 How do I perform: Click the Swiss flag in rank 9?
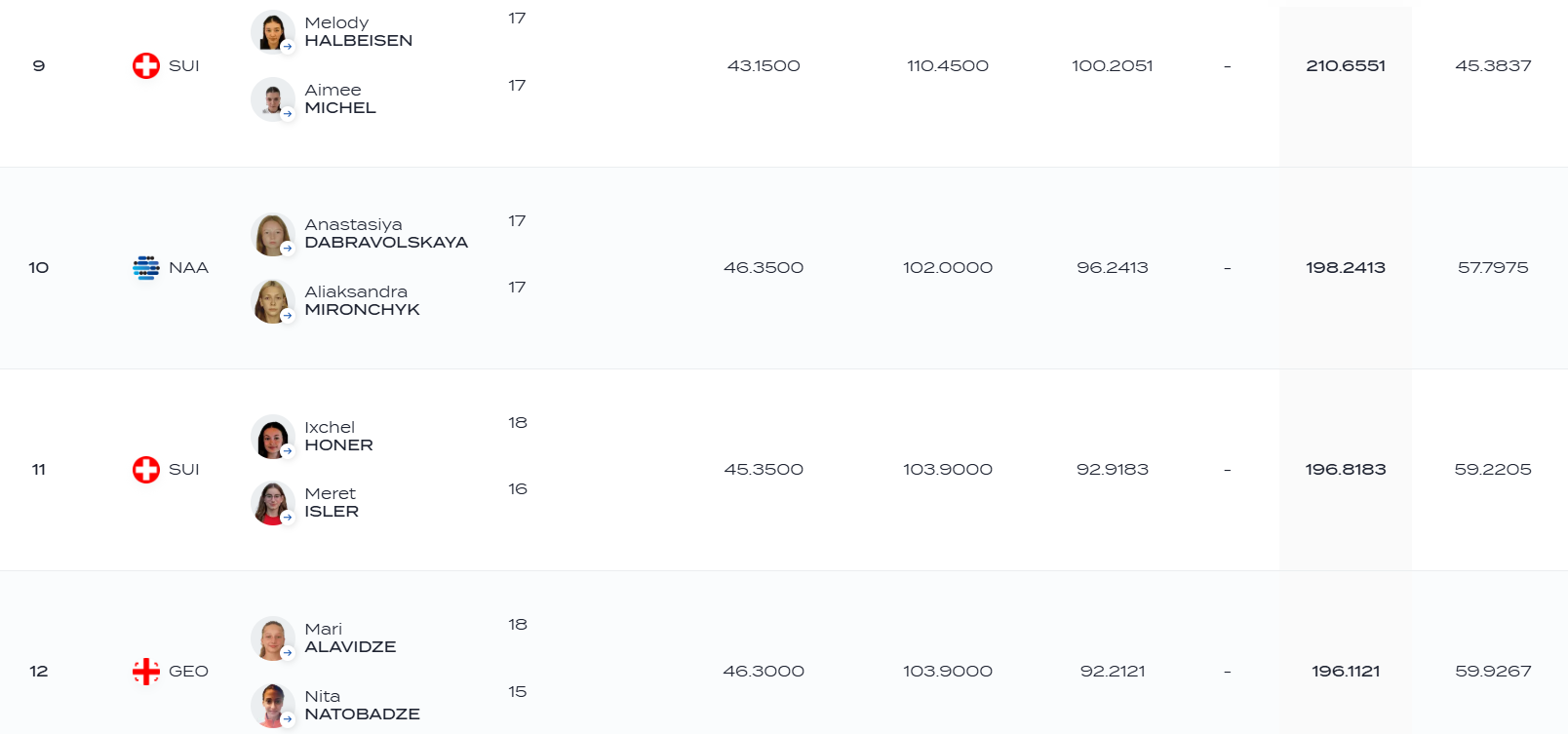[146, 65]
